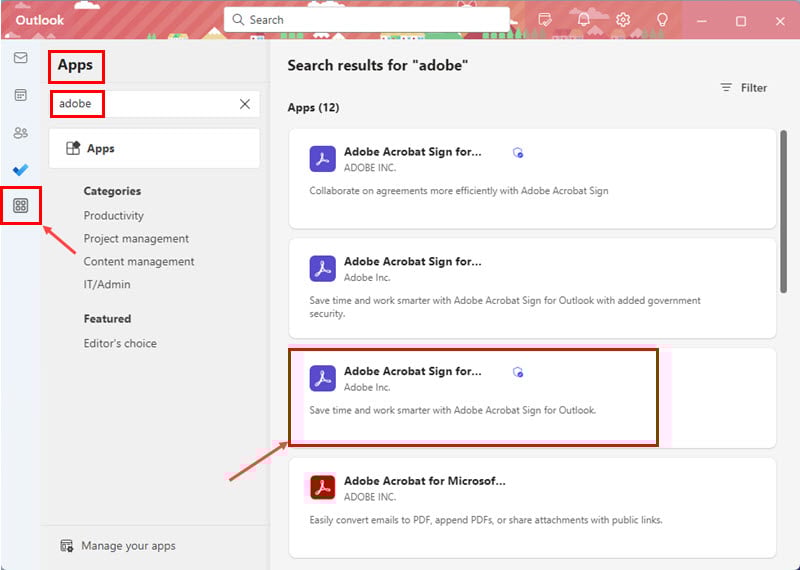Open the Tips lightbulb icon

[x=662, y=20]
